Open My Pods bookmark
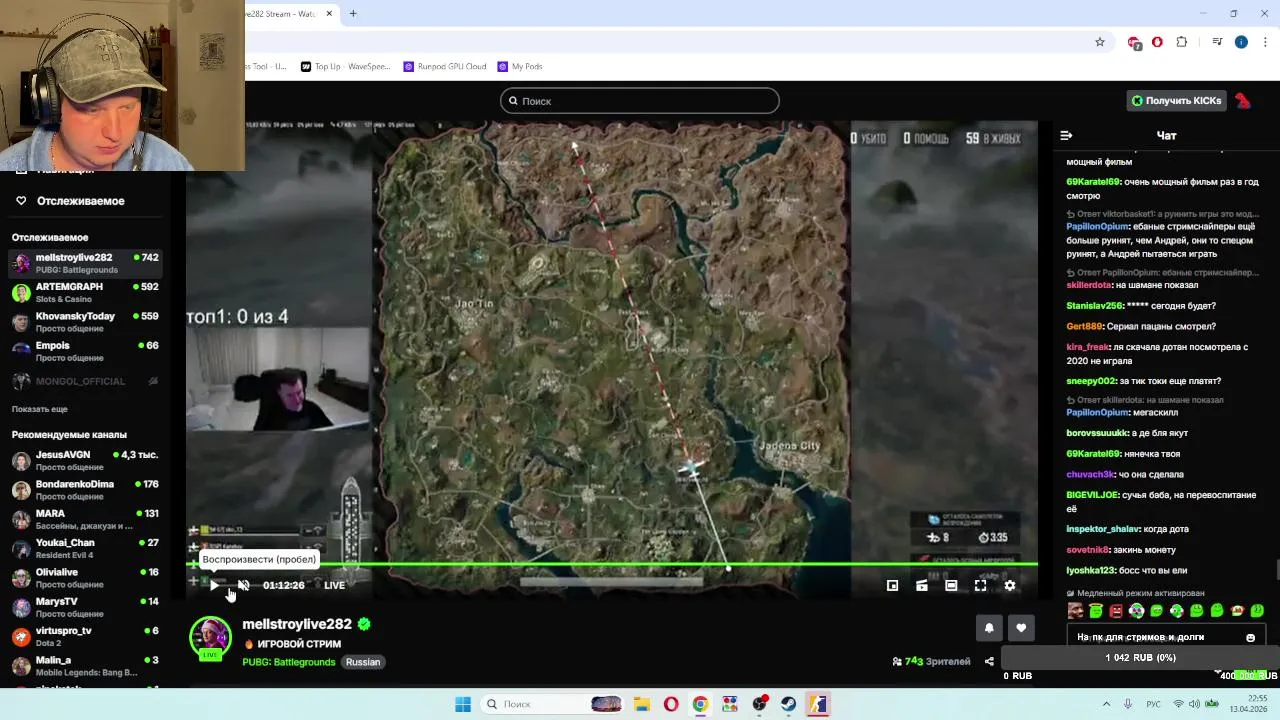 [520, 67]
